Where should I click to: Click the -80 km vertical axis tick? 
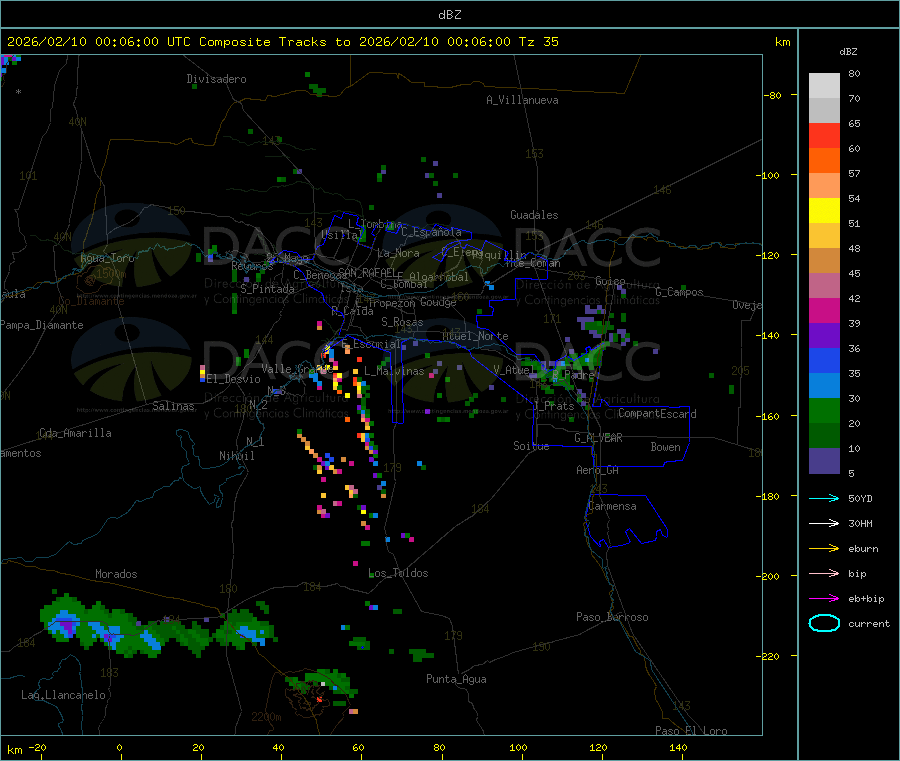773,95
